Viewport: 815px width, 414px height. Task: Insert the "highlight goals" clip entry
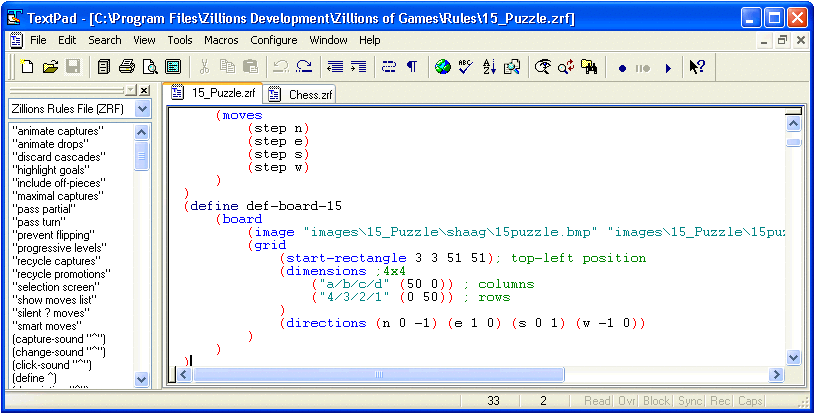point(52,170)
